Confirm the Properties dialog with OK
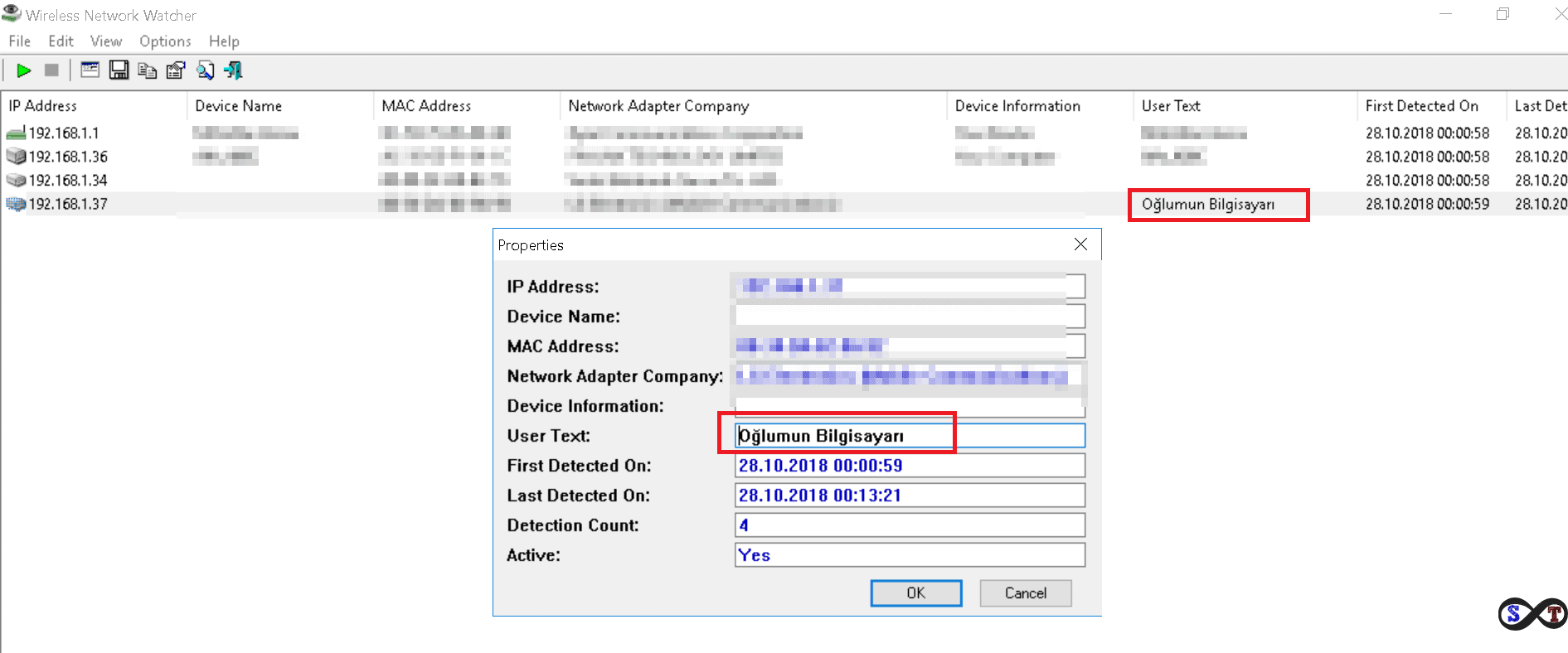The height and width of the screenshot is (653, 1568). pos(915,593)
